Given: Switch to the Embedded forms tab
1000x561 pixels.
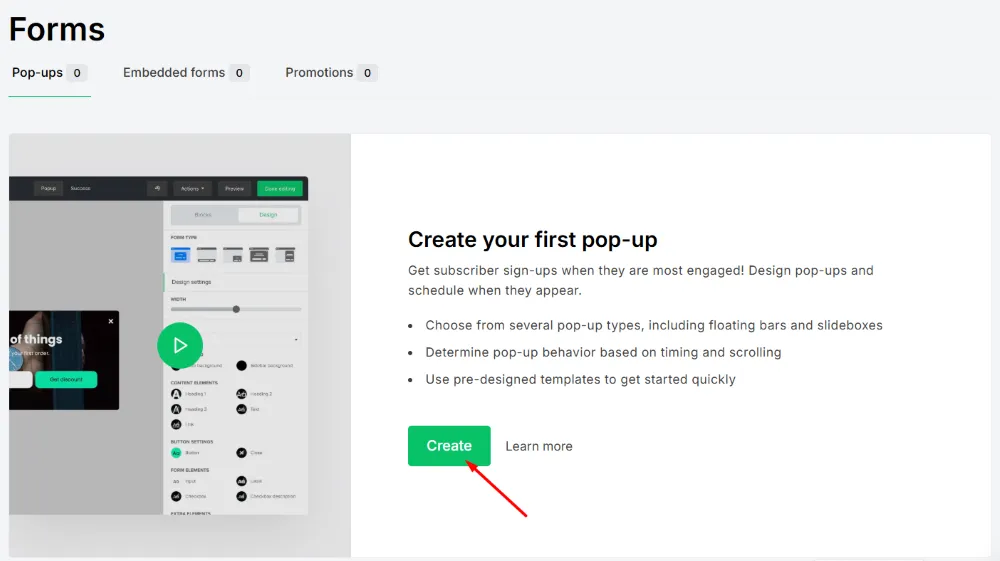Looking at the screenshot, I should (x=174, y=73).
